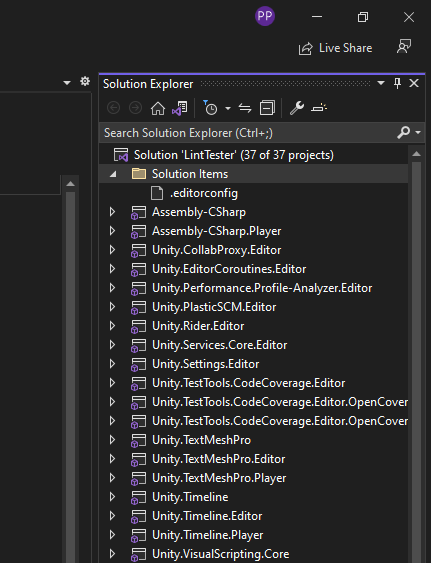Toggle the Auto Hide pin on Solution Explorer

click(x=397, y=83)
